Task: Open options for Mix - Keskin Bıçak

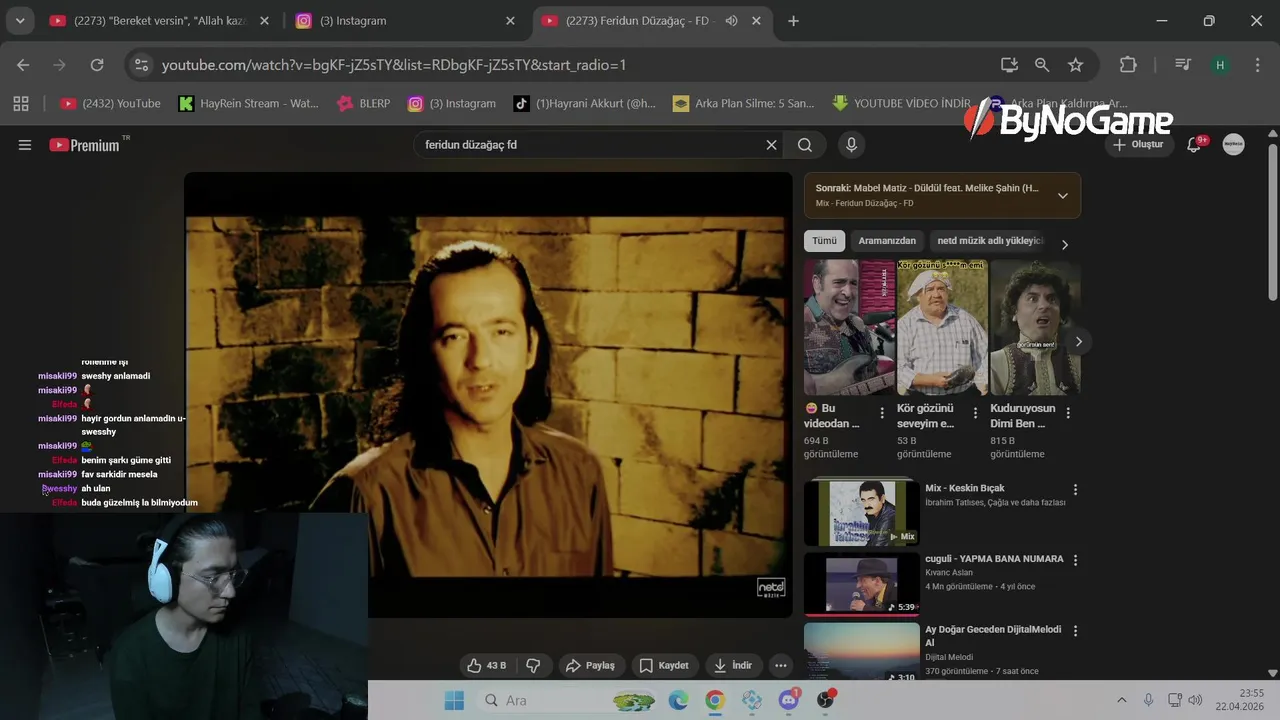Action: pyautogui.click(x=1076, y=489)
